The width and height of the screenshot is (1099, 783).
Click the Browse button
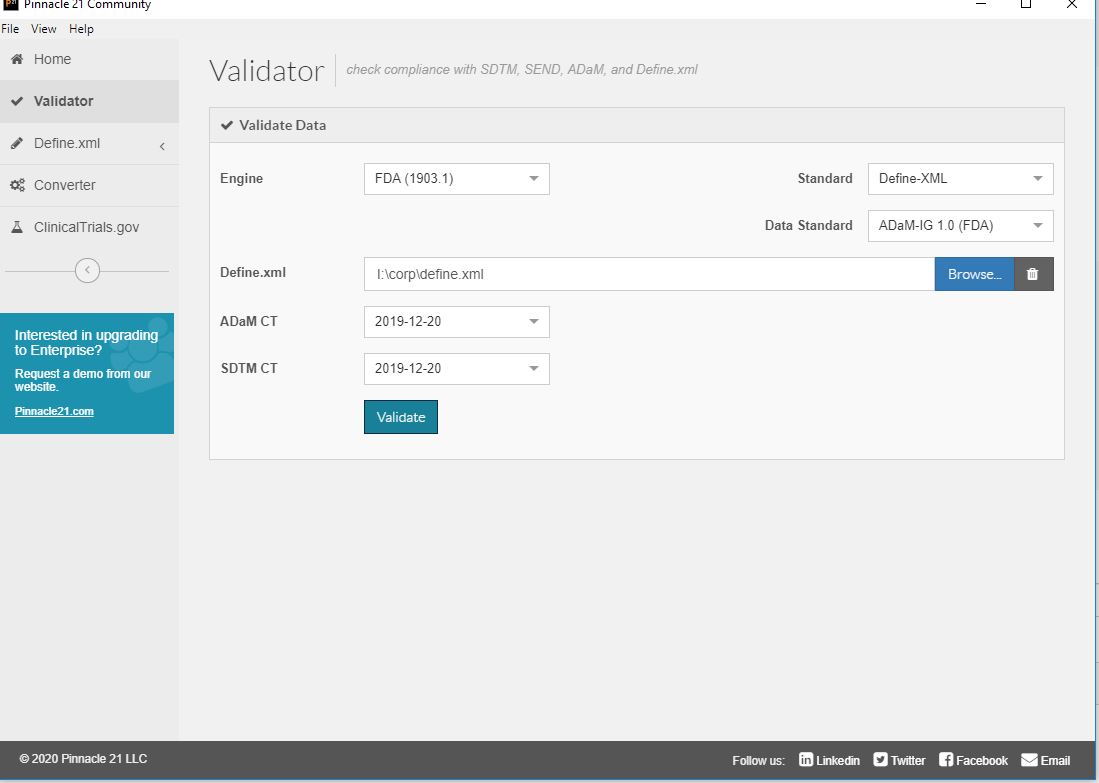click(x=974, y=274)
